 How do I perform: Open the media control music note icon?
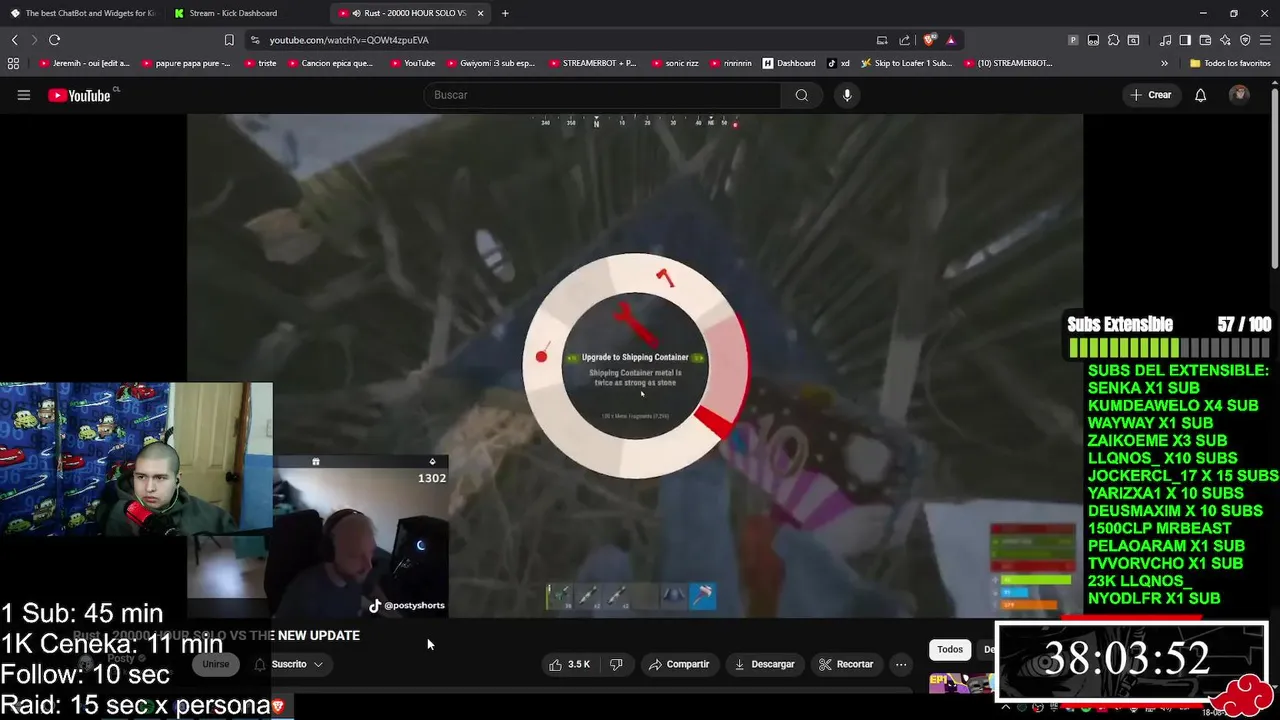(1165, 40)
